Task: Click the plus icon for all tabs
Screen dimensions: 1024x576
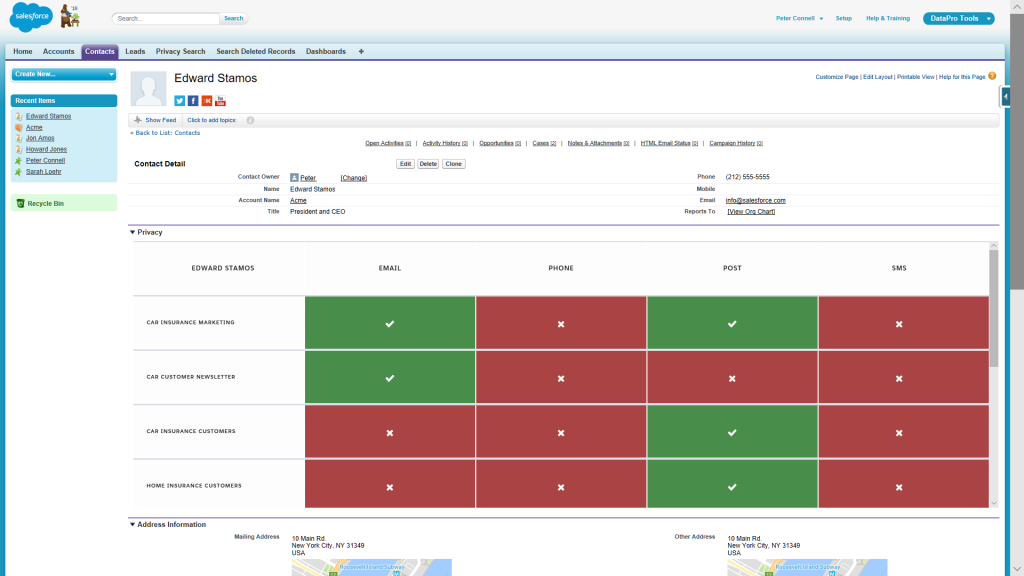Action: click(x=361, y=52)
